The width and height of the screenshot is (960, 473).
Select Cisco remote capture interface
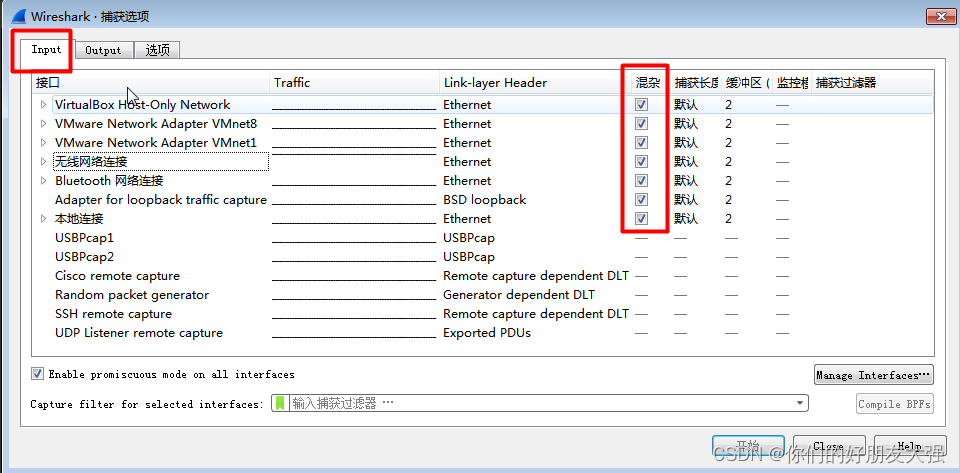coord(482,275)
